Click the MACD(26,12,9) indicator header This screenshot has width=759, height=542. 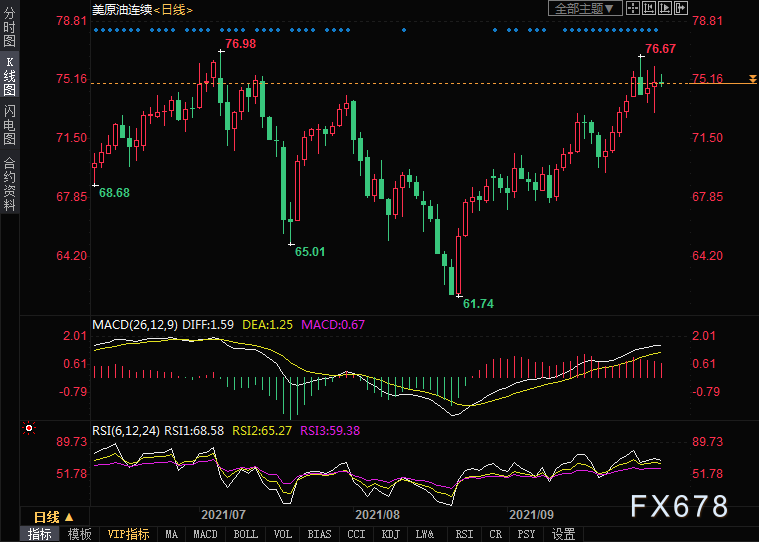click(x=135, y=324)
